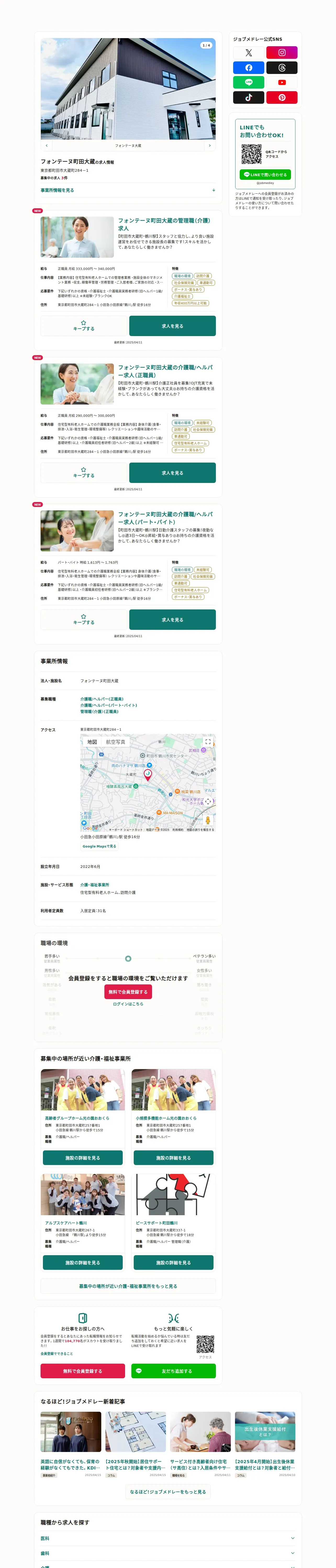The height and width of the screenshot is (1568, 336).
Task: Click 年収400万円以上可能 tag on 管理職 job
Action: pos(191,303)
